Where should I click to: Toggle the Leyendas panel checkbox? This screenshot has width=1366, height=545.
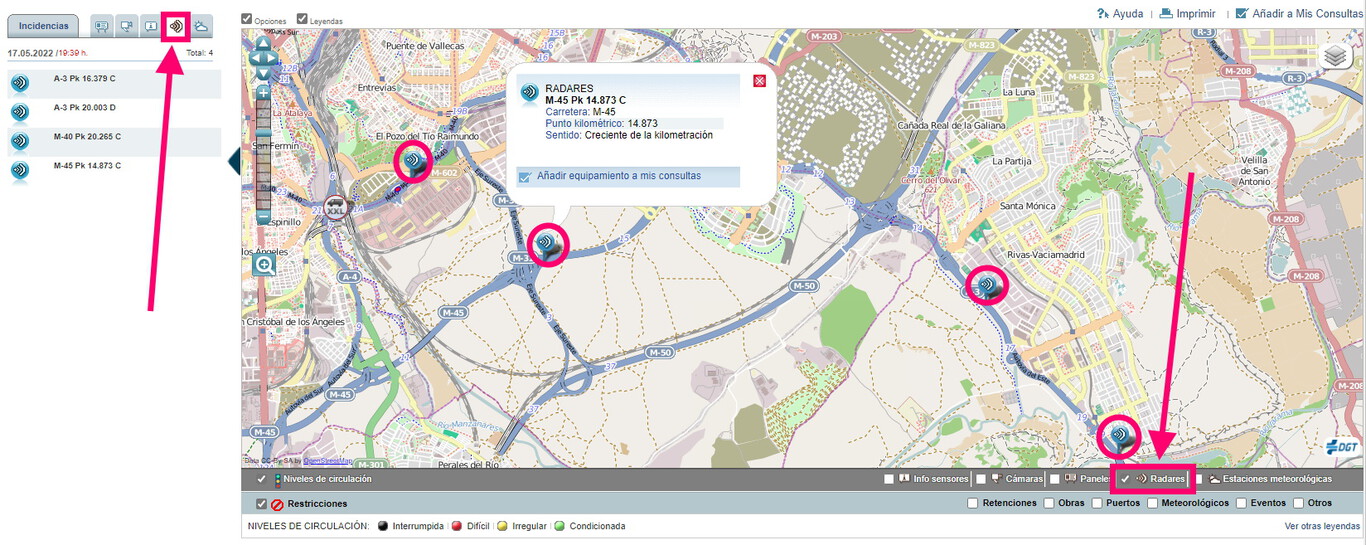302,19
